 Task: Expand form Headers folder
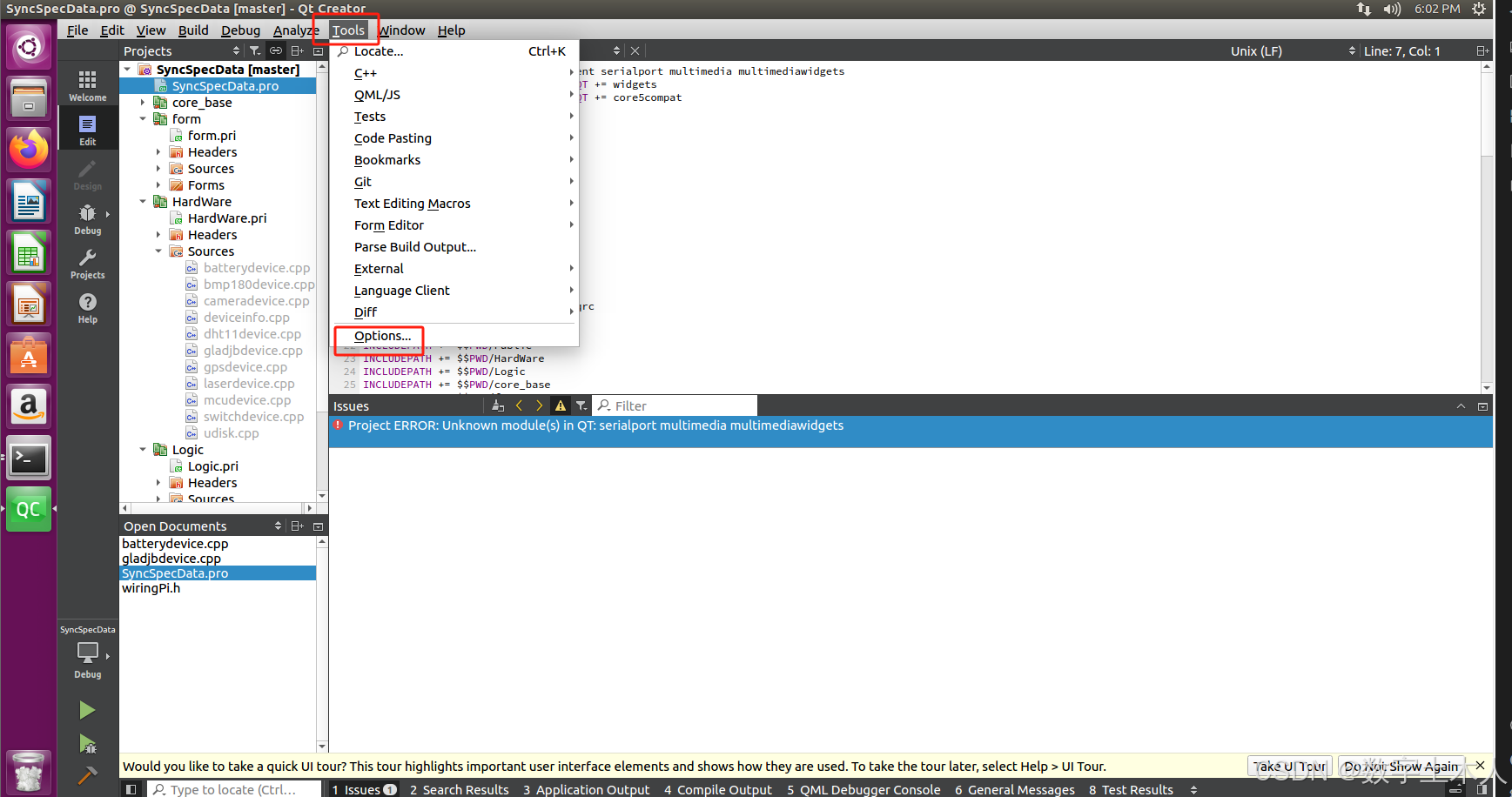pos(159,152)
